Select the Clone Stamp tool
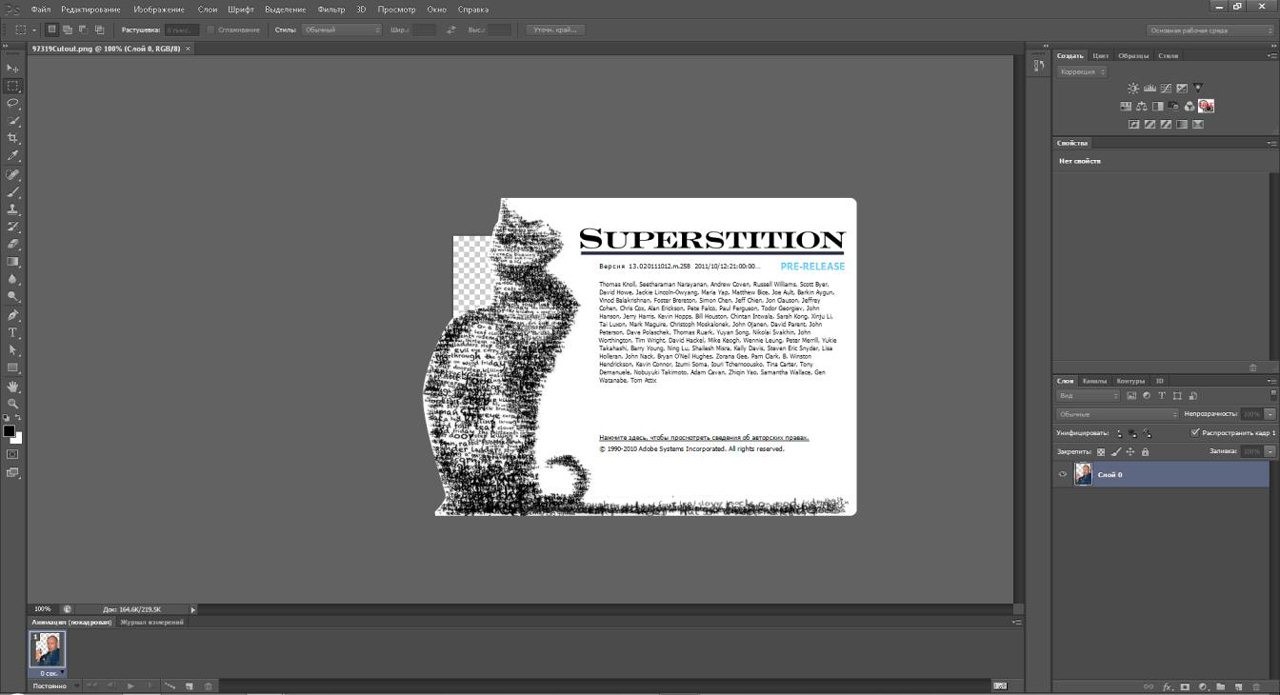 (x=13, y=209)
